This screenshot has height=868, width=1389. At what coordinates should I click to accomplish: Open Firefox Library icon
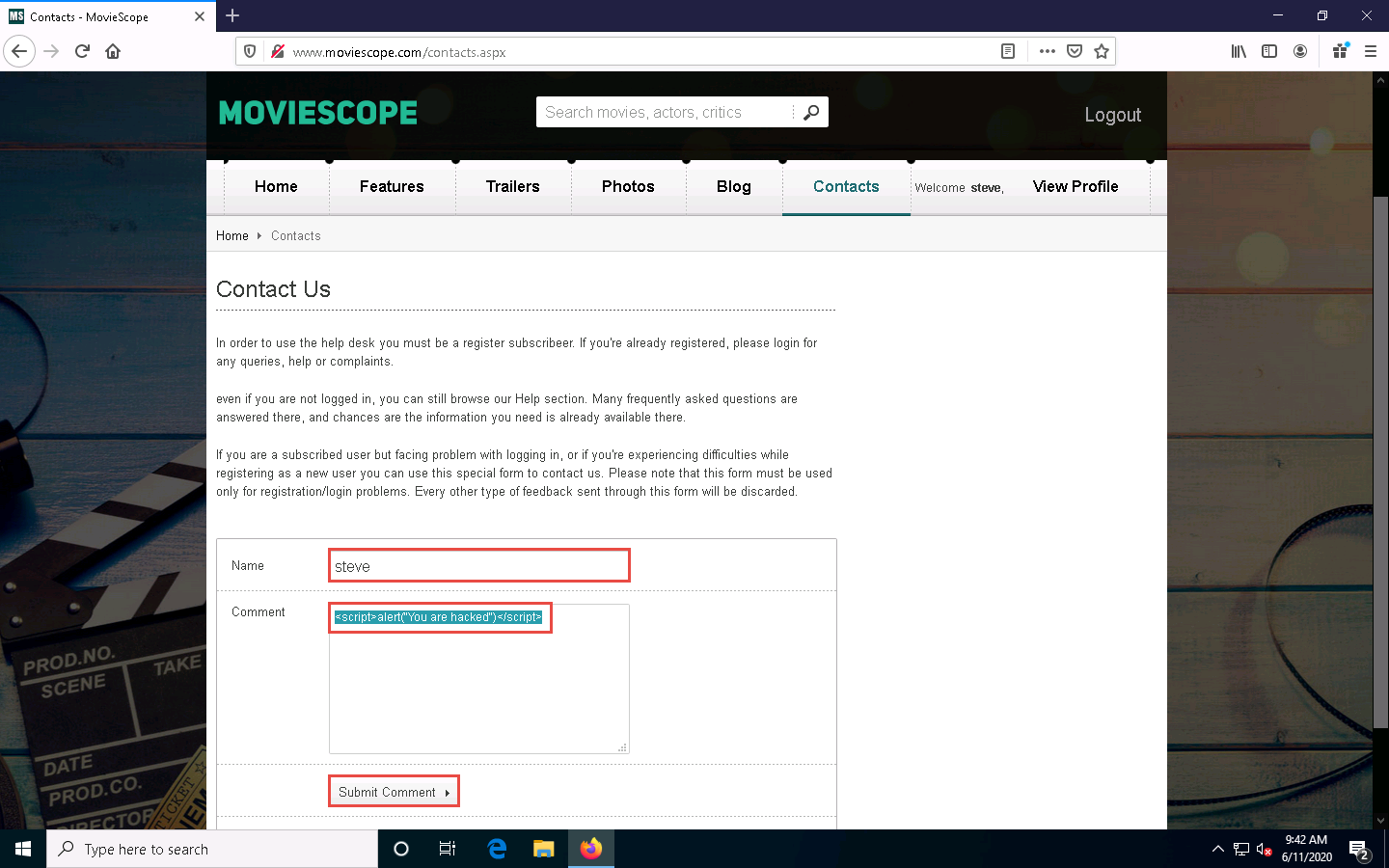1239,51
